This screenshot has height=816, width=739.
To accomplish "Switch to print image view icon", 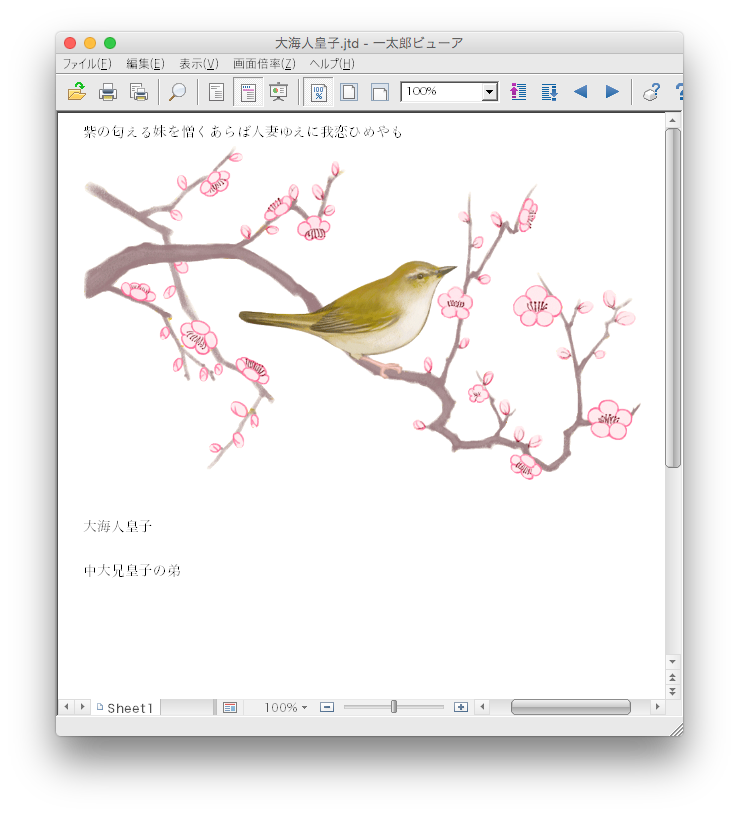I will click(248, 92).
